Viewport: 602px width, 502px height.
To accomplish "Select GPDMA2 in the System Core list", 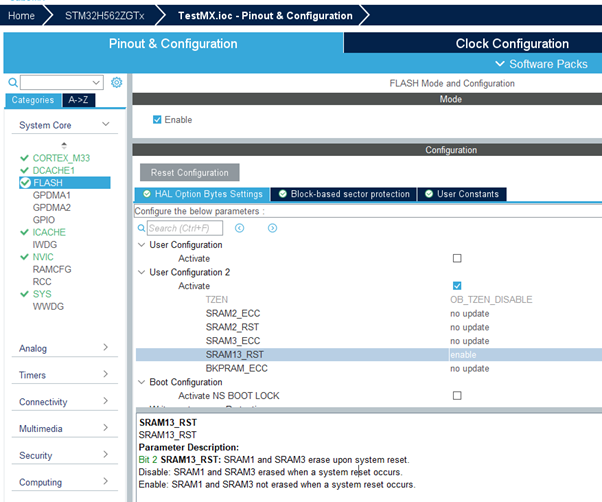I will (x=52, y=207).
